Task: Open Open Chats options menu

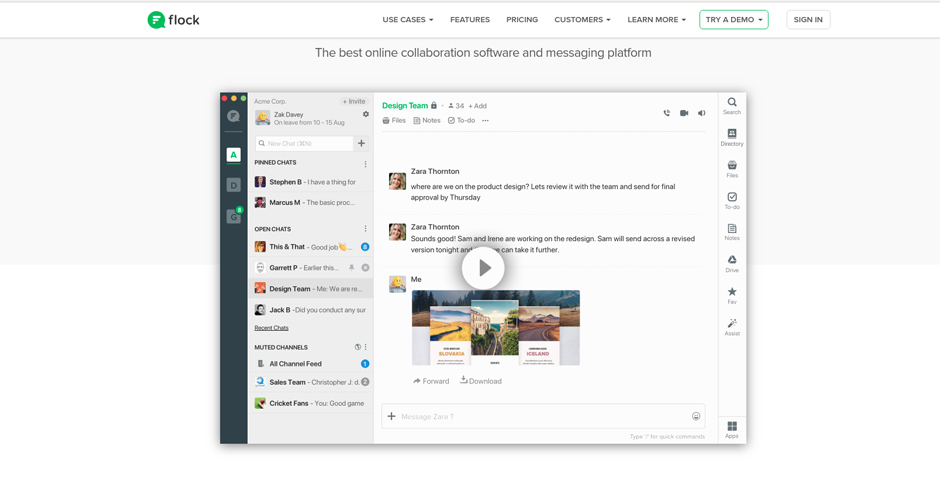Action: click(x=365, y=229)
